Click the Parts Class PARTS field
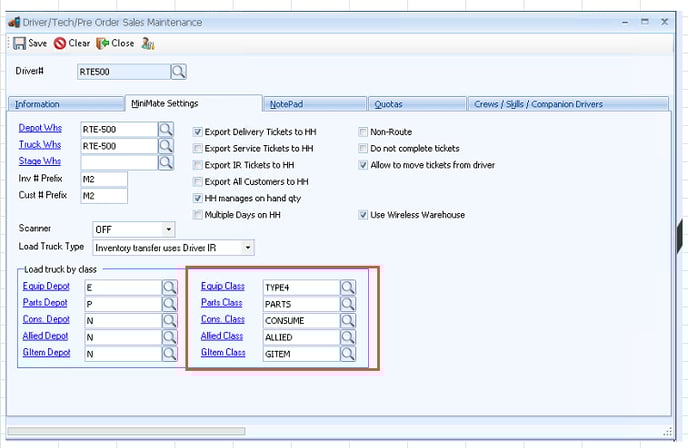Viewport: 688px width, 448px height. pos(301,304)
